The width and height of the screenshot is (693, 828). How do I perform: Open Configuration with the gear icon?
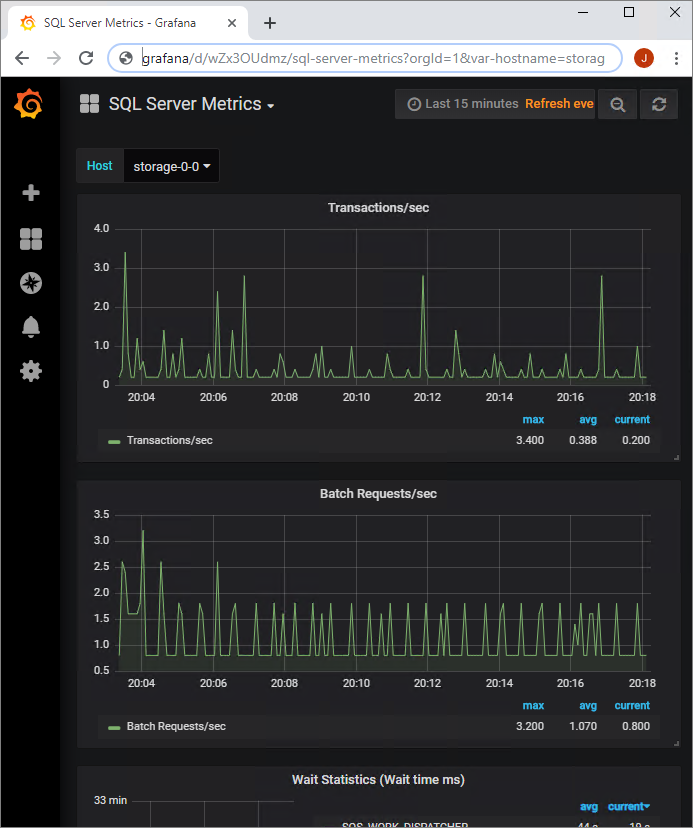click(29, 371)
